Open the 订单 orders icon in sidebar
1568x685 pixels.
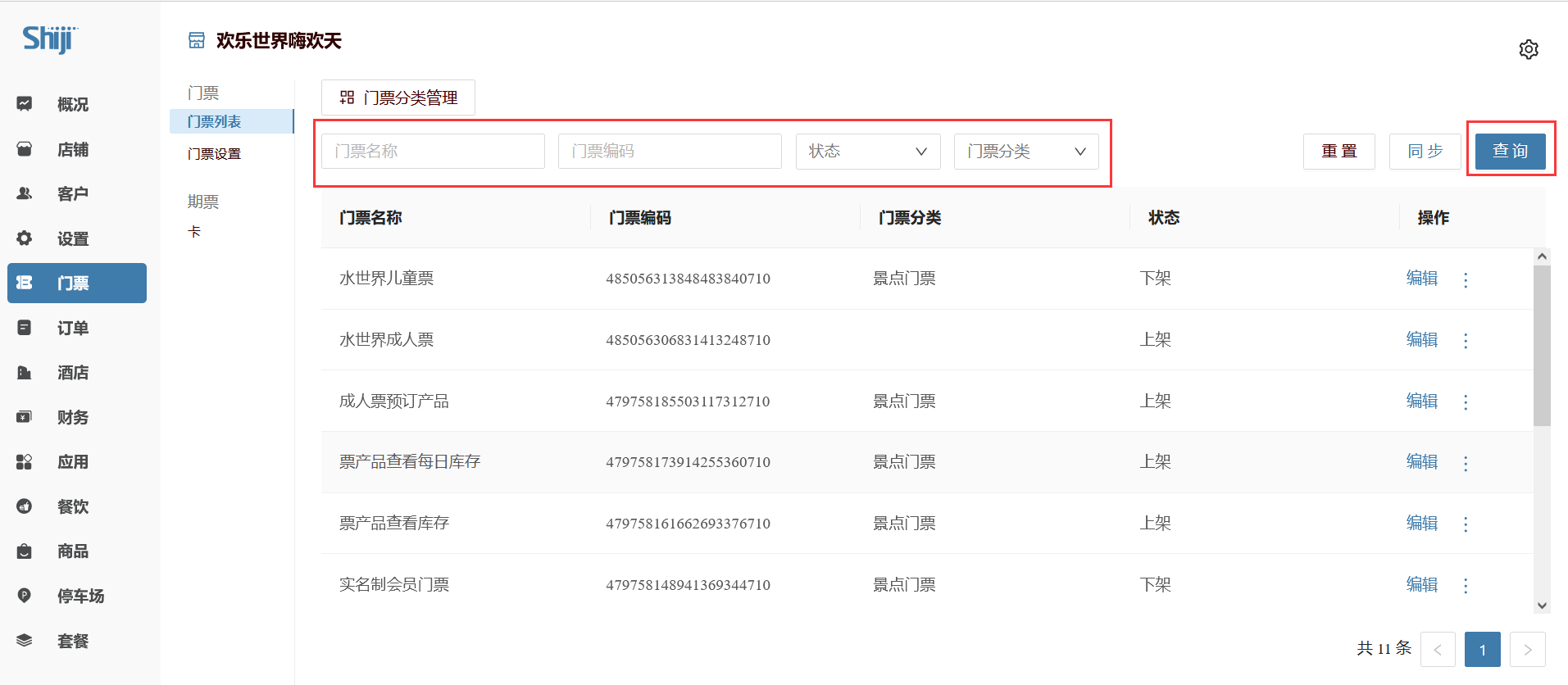(25, 328)
